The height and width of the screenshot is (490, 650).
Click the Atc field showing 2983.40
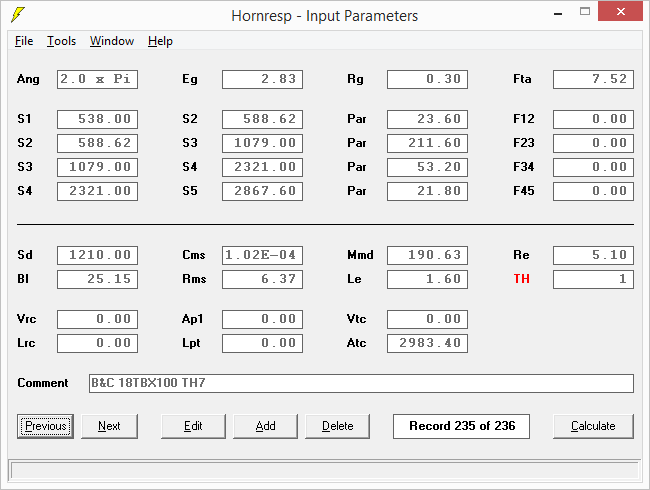click(427, 343)
